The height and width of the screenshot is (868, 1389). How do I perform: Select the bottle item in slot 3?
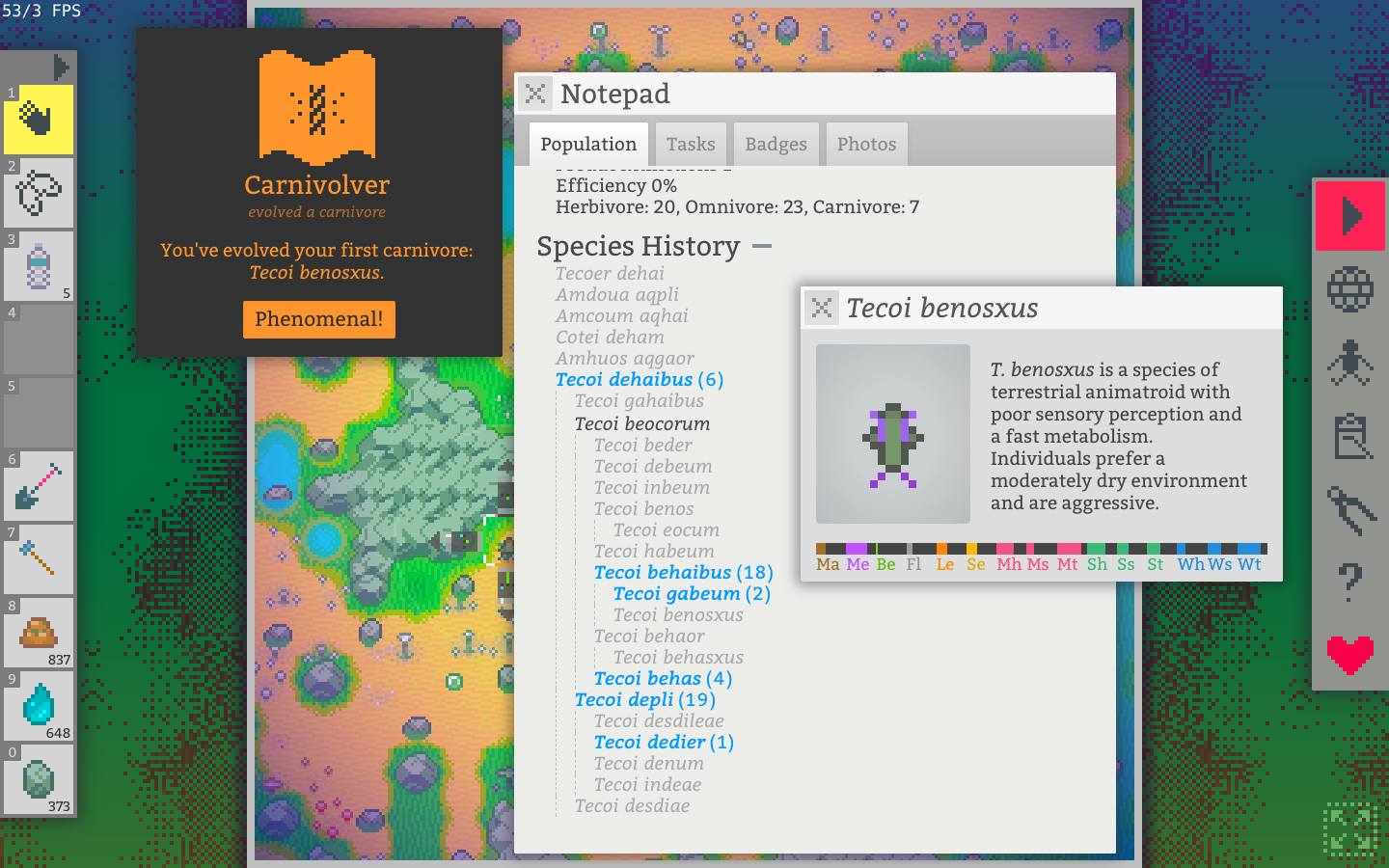click(39, 266)
